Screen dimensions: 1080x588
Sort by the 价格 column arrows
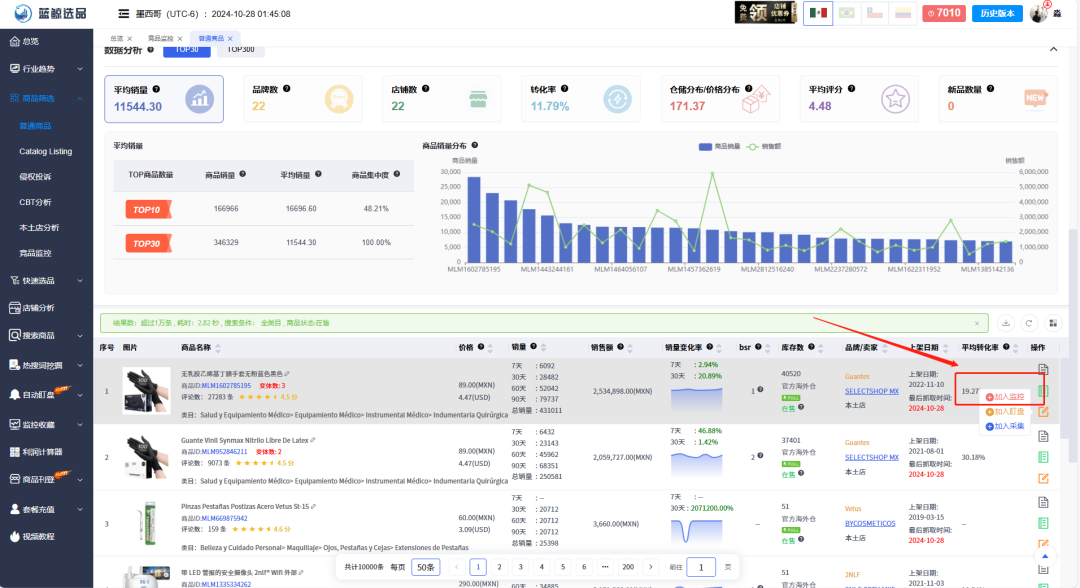pyautogui.click(x=490, y=348)
